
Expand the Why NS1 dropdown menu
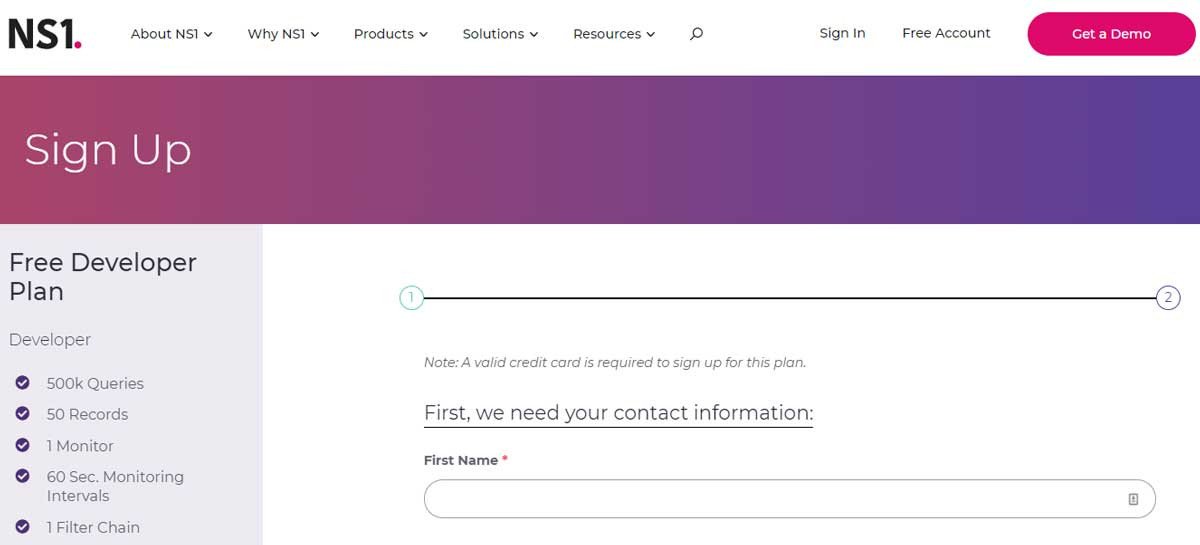[x=283, y=33]
